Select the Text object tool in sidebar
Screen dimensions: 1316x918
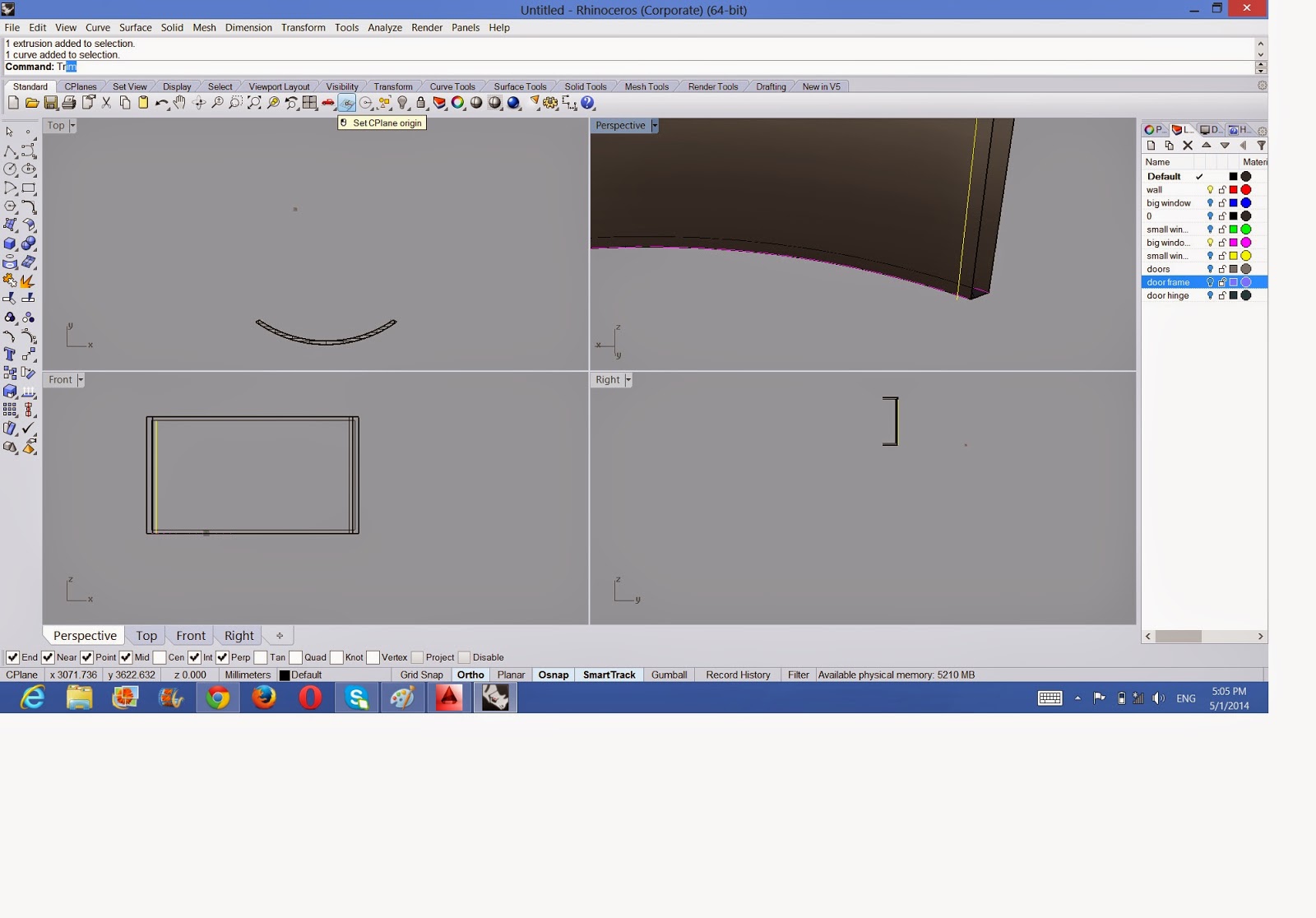pyautogui.click(x=10, y=355)
